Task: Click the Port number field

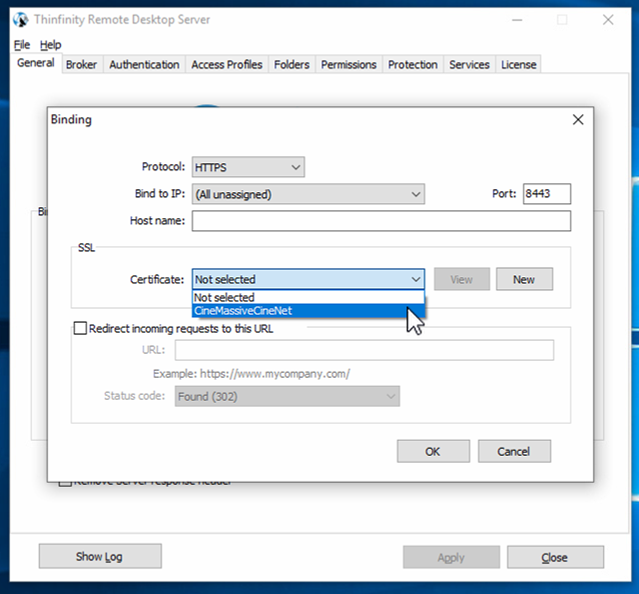Action: coord(546,194)
